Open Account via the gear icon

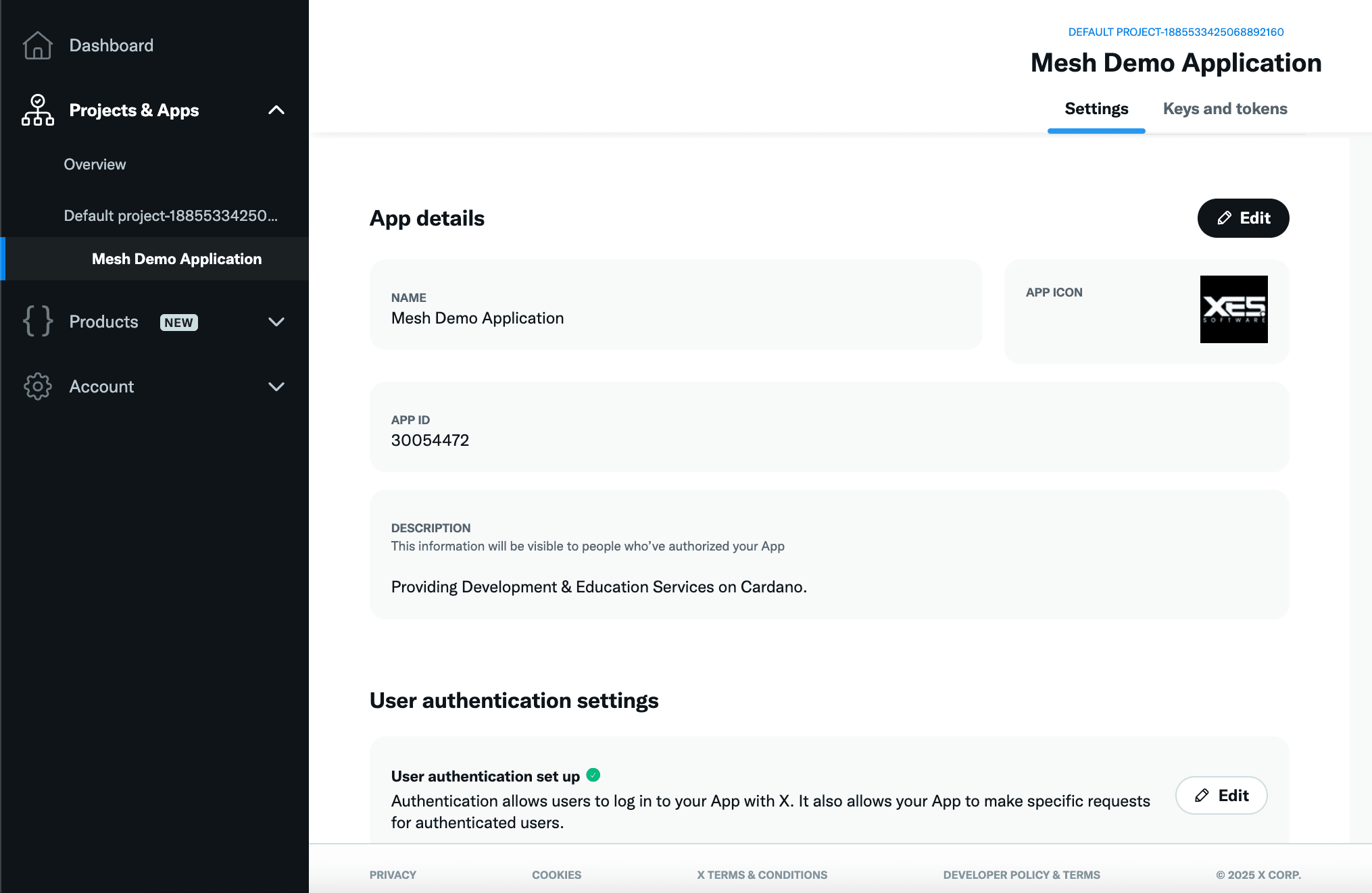[x=37, y=386]
